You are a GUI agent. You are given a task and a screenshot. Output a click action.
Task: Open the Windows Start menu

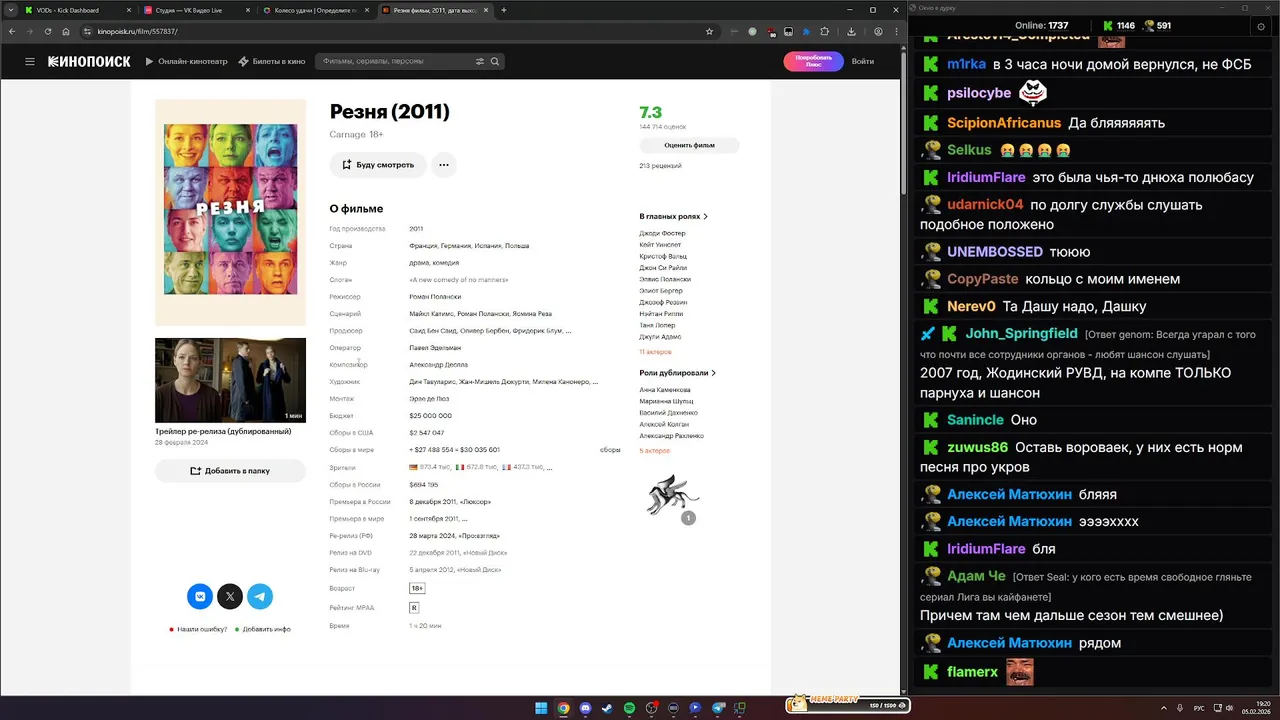tap(541, 708)
